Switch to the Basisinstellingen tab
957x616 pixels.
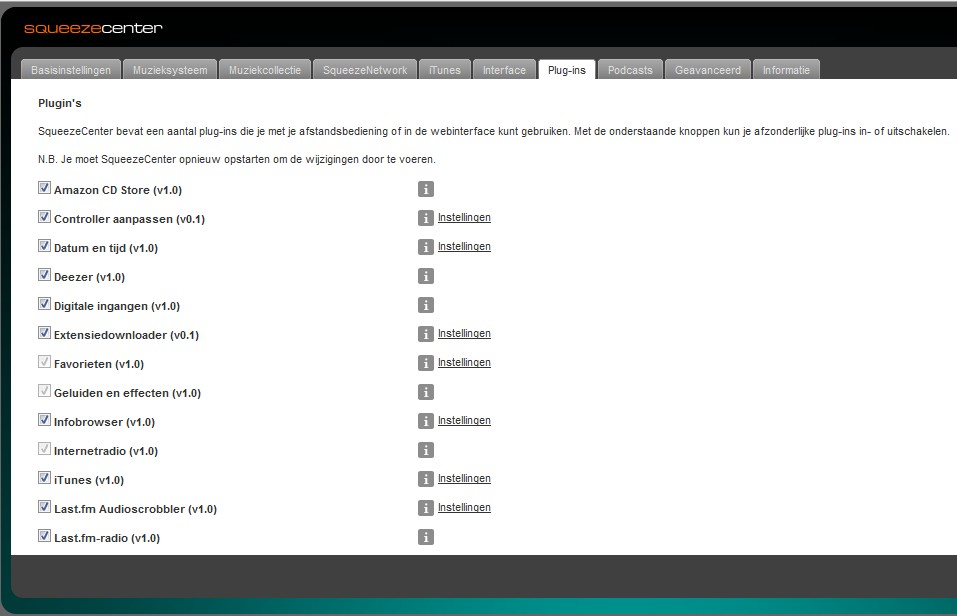click(x=71, y=70)
